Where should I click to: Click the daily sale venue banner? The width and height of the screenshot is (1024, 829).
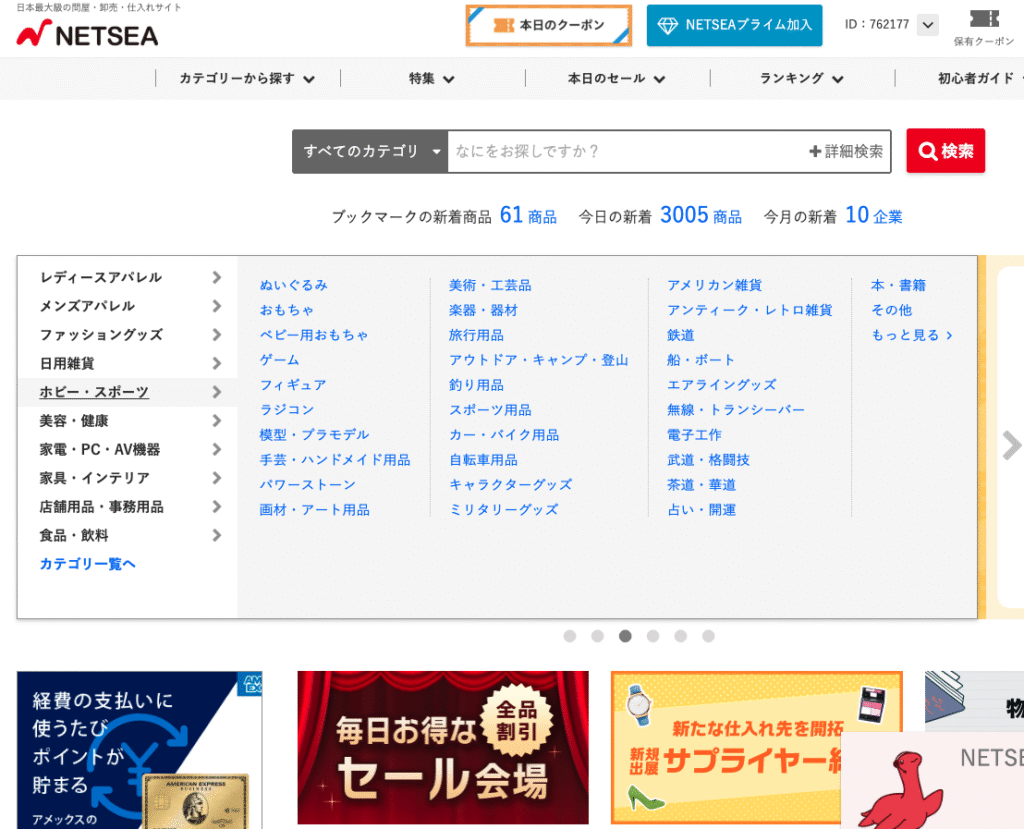point(443,747)
